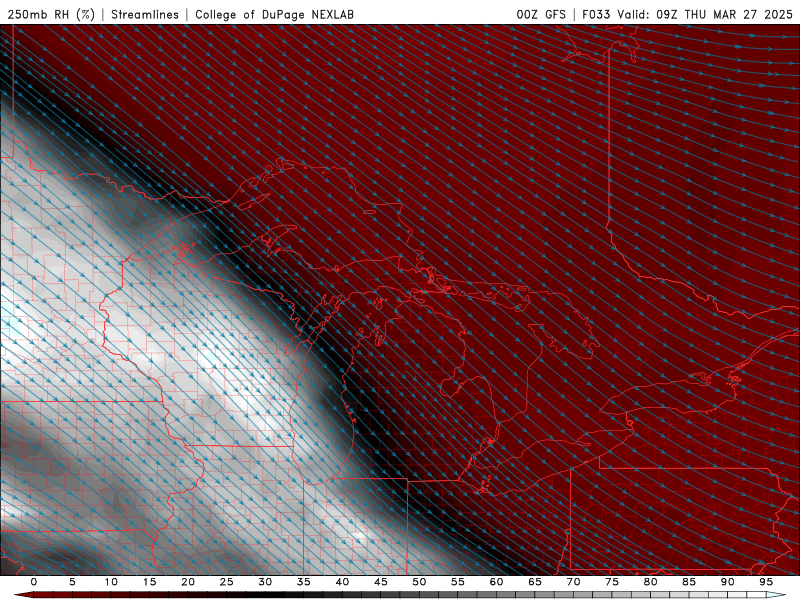Viewport: 800px width, 600px height.
Task: Click the "250mb RH (%)" title text
Action: coord(51,14)
